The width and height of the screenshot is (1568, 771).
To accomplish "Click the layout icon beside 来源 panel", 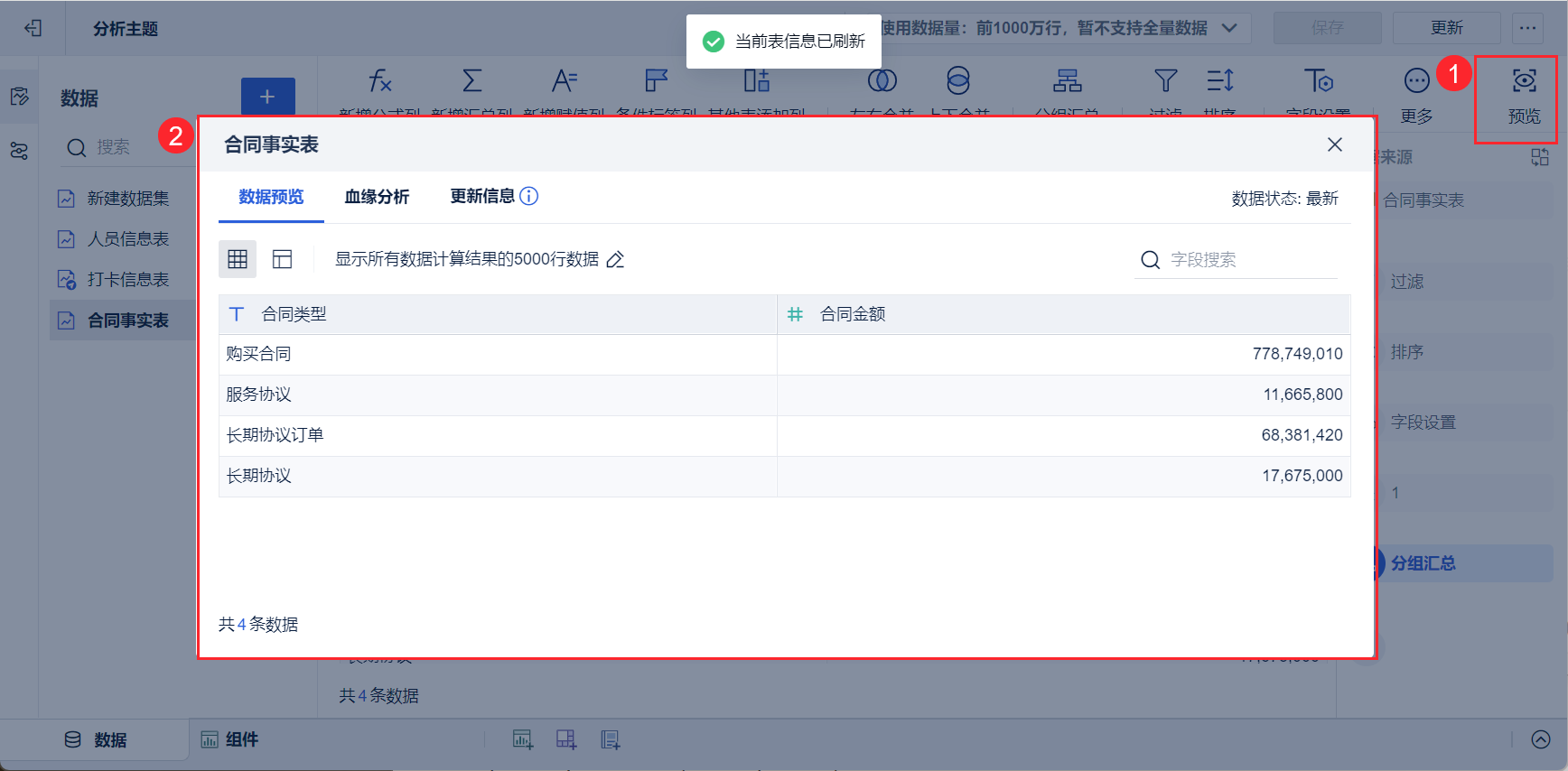I will pyautogui.click(x=1540, y=157).
